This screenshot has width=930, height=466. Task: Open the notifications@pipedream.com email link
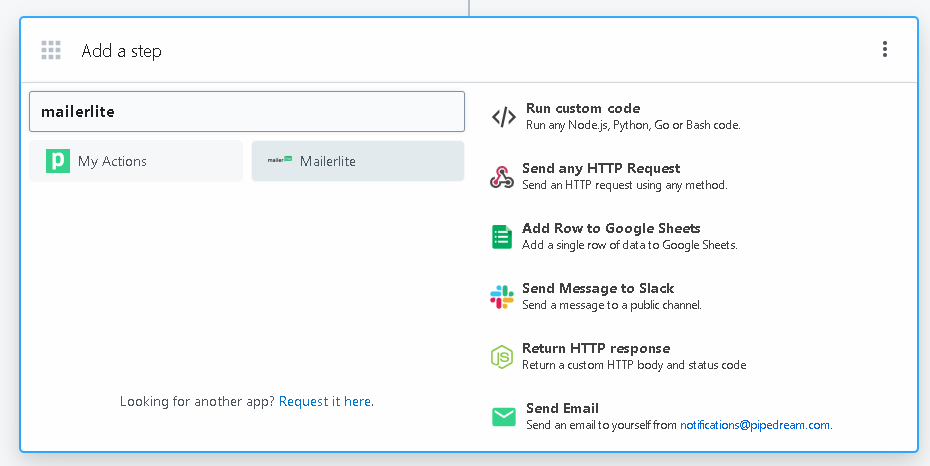[754, 424]
